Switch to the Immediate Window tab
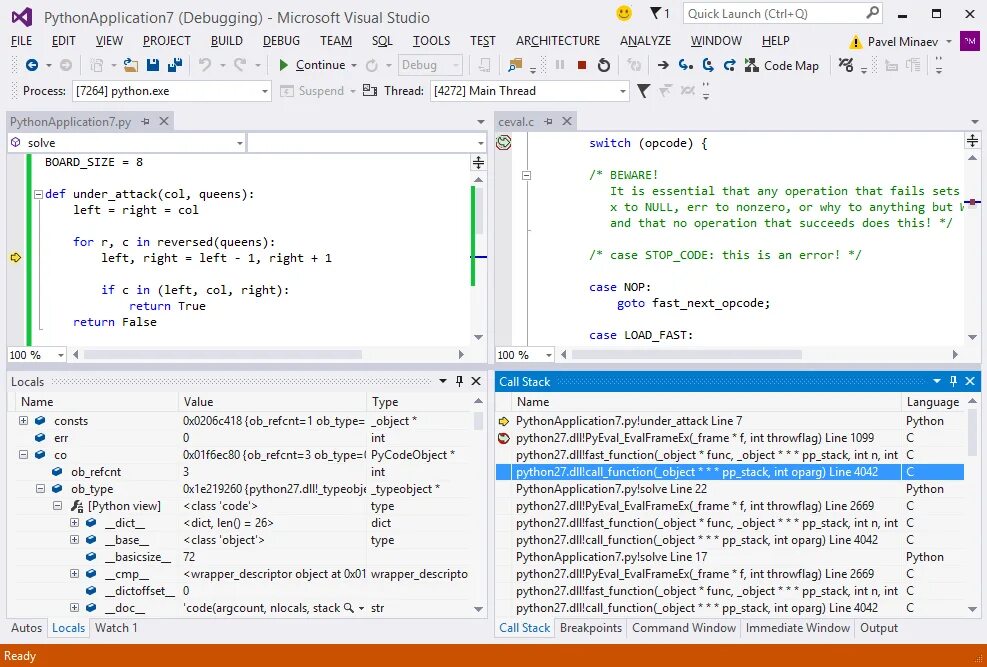The height and width of the screenshot is (667, 987). [x=798, y=627]
